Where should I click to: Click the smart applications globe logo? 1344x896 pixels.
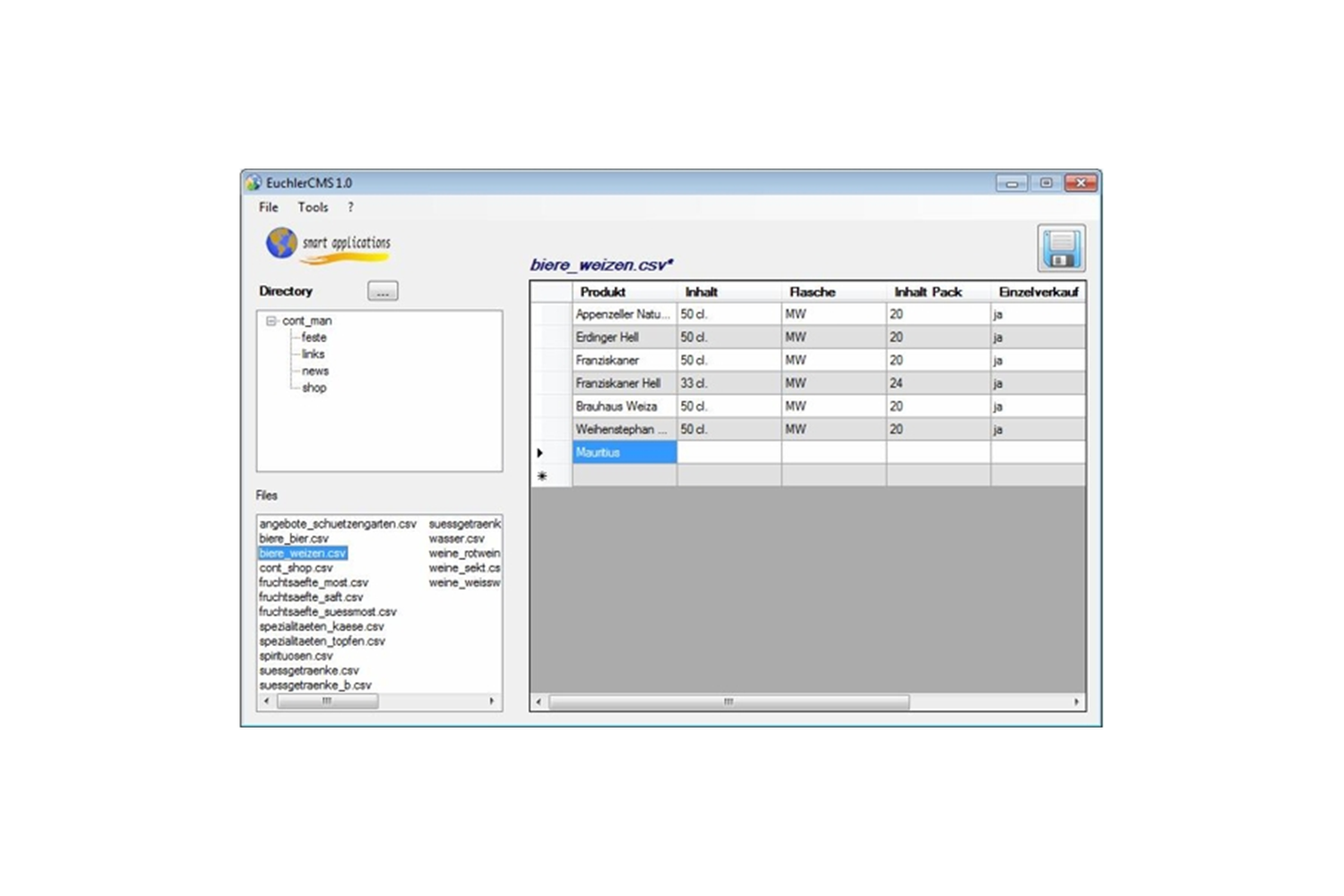click(x=281, y=243)
